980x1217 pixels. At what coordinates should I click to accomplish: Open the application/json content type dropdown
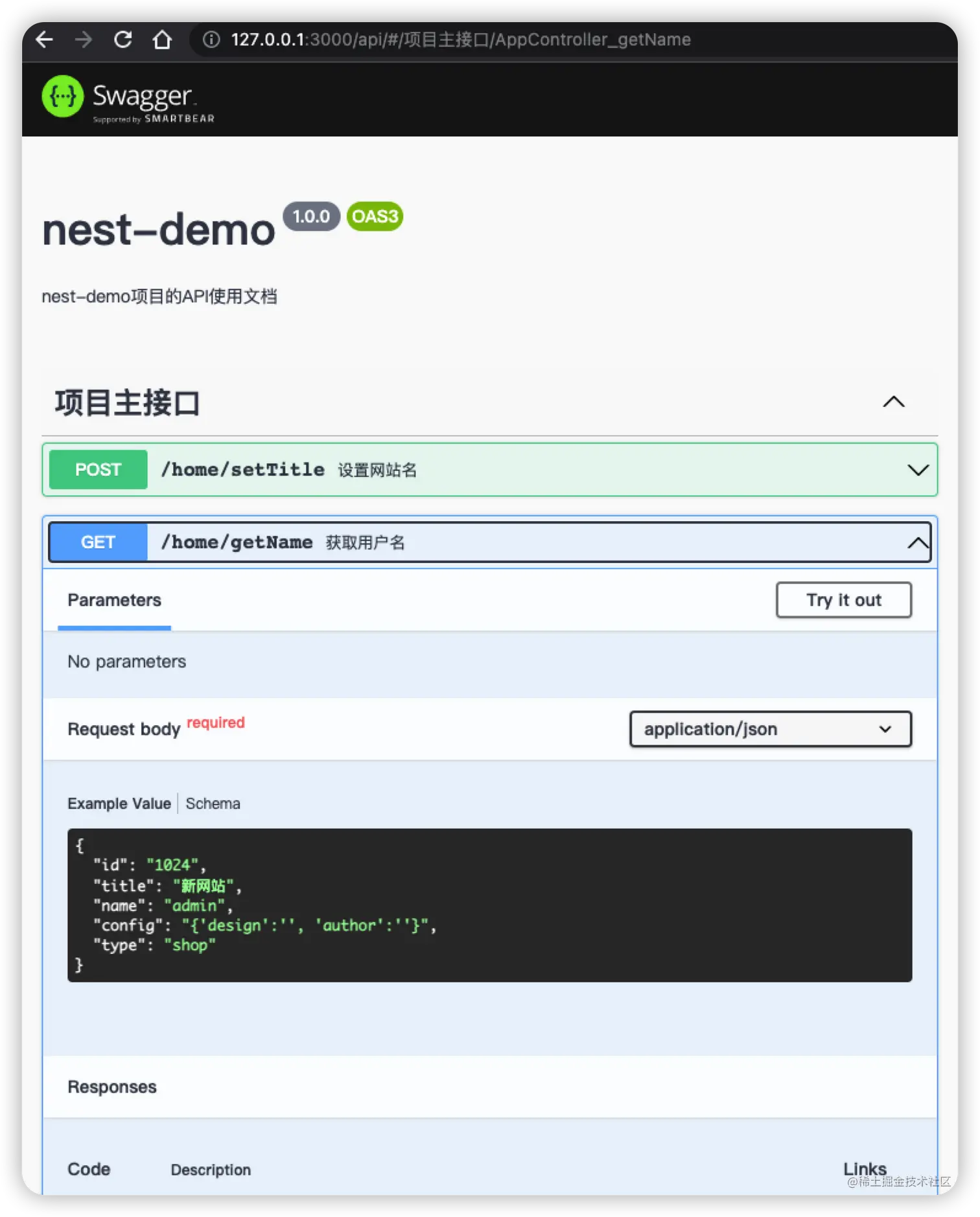771,729
